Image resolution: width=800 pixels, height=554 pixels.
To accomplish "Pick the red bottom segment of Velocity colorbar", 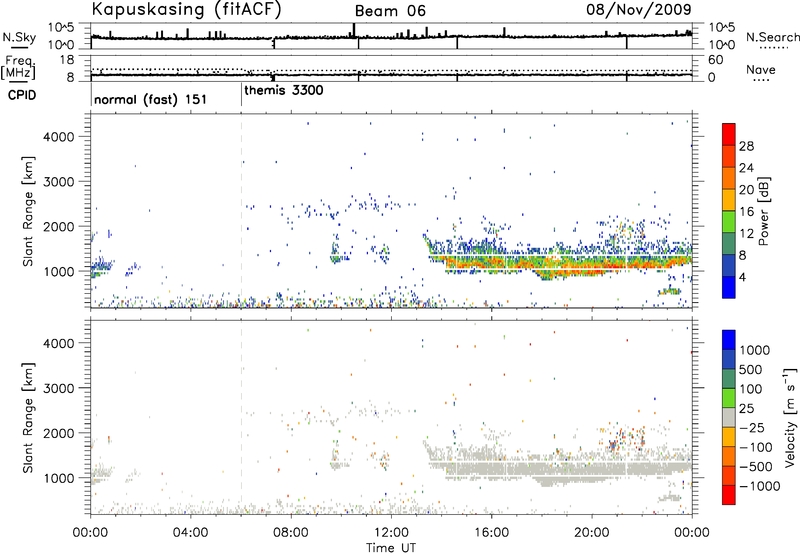I will 729,495.
